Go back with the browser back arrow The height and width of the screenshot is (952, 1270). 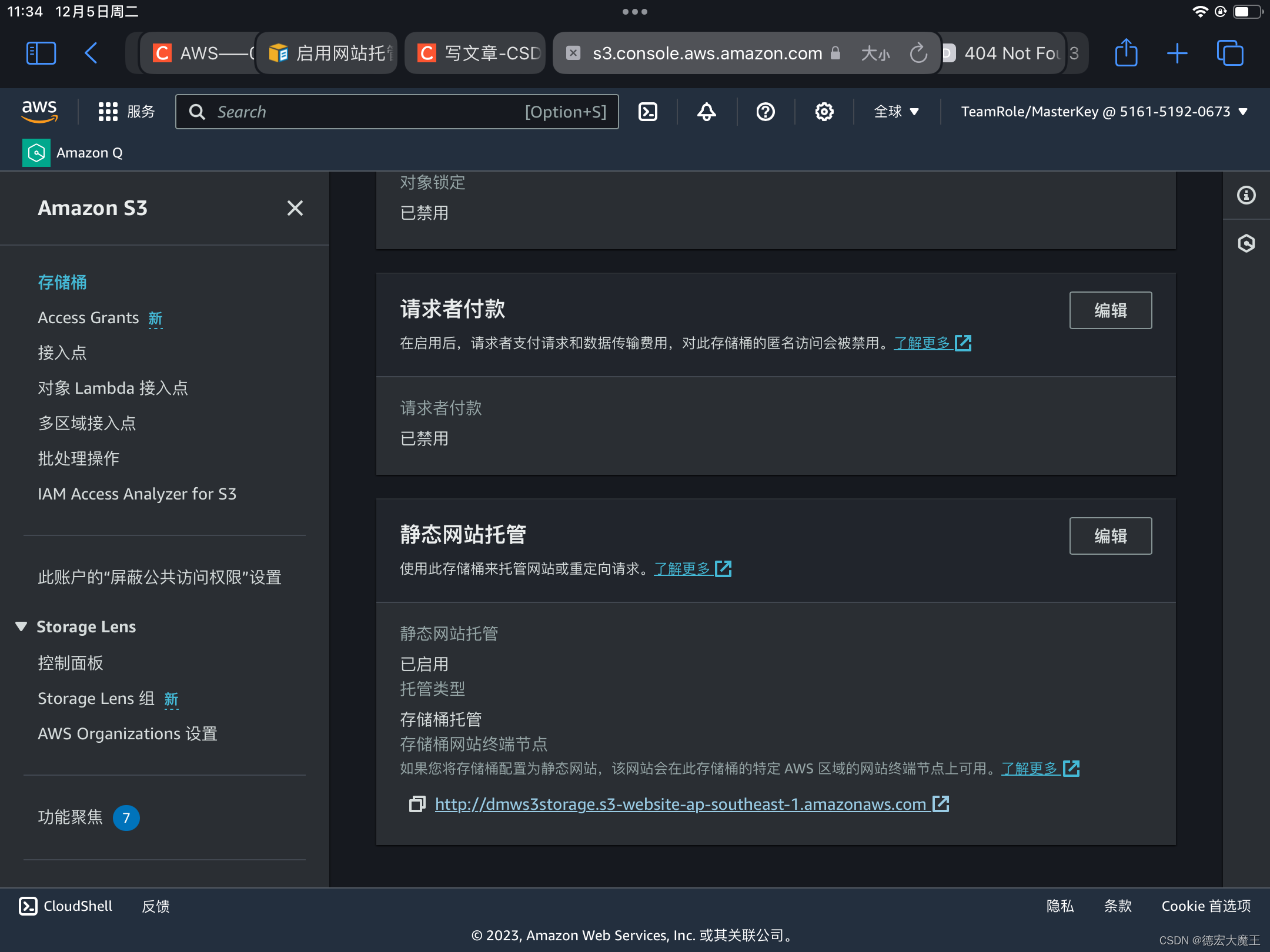[x=91, y=53]
